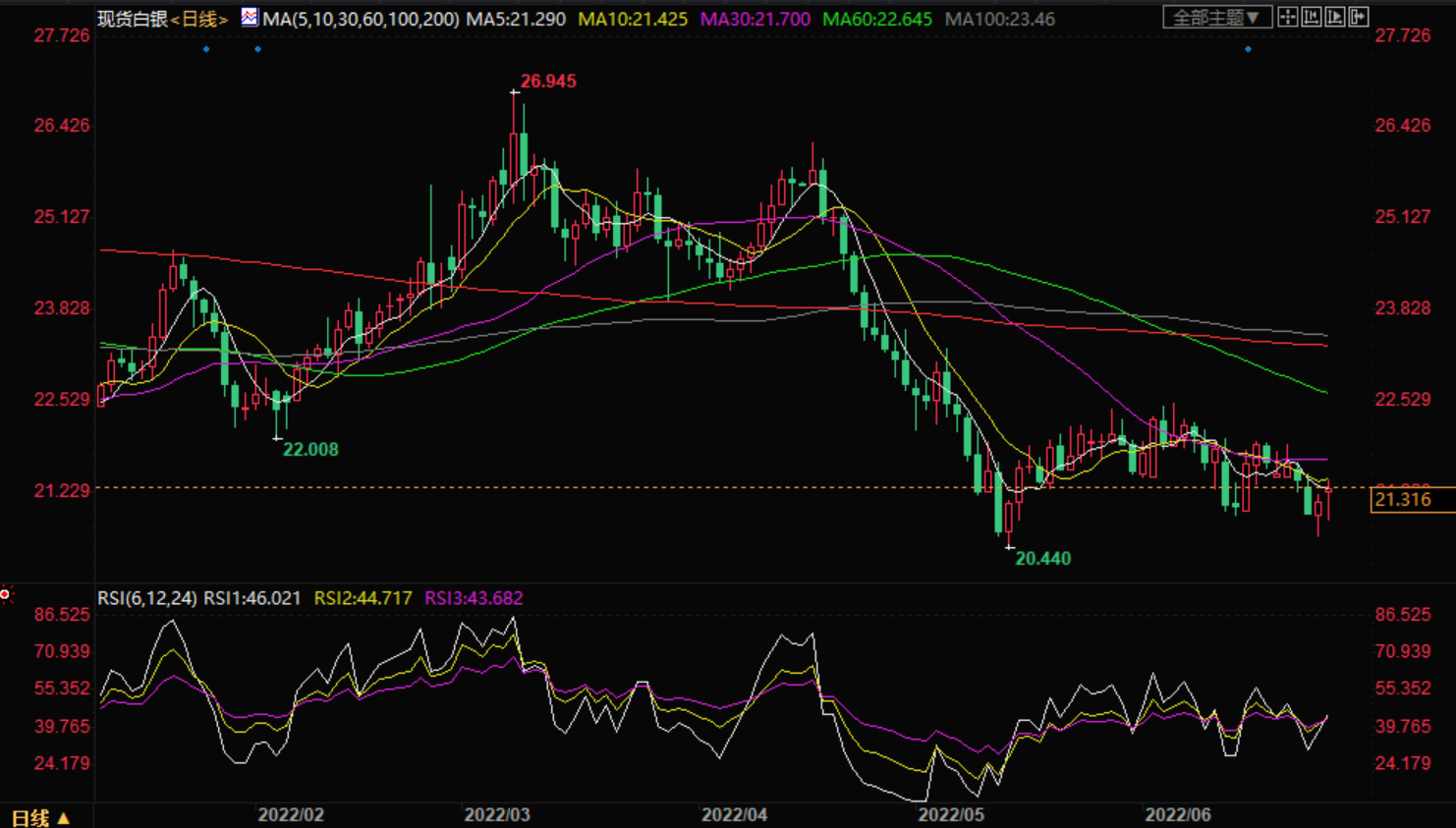This screenshot has height=828, width=1456.
Task: Click the right RSI axis value 39.765
Action: pyautogui.click(x=1403, y=727)
